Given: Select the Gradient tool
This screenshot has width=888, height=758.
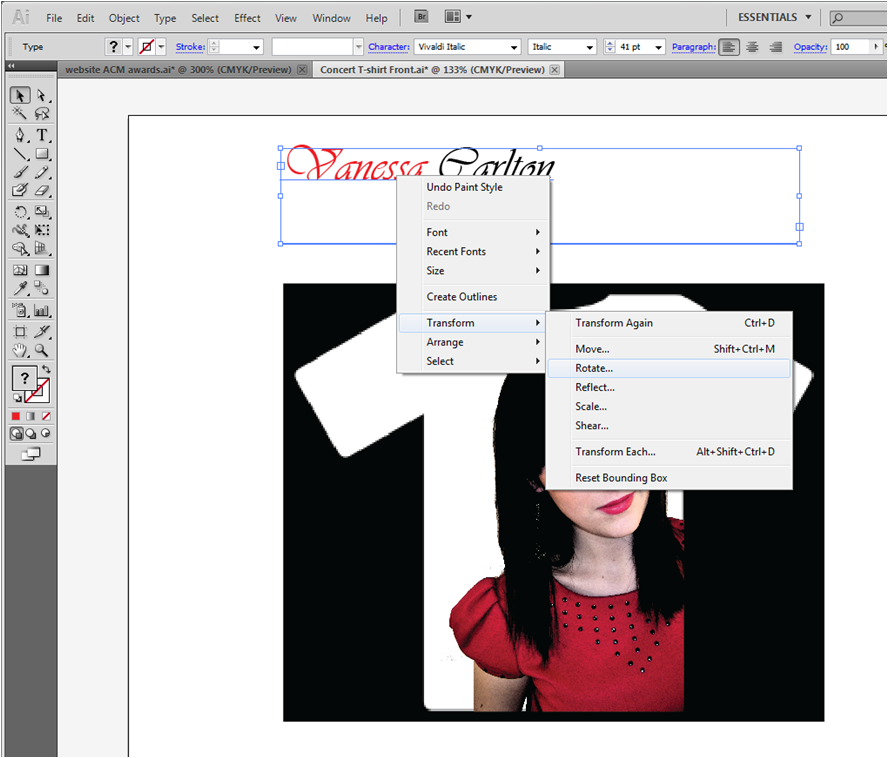Looking at the screenshot, I should [42, 270].
